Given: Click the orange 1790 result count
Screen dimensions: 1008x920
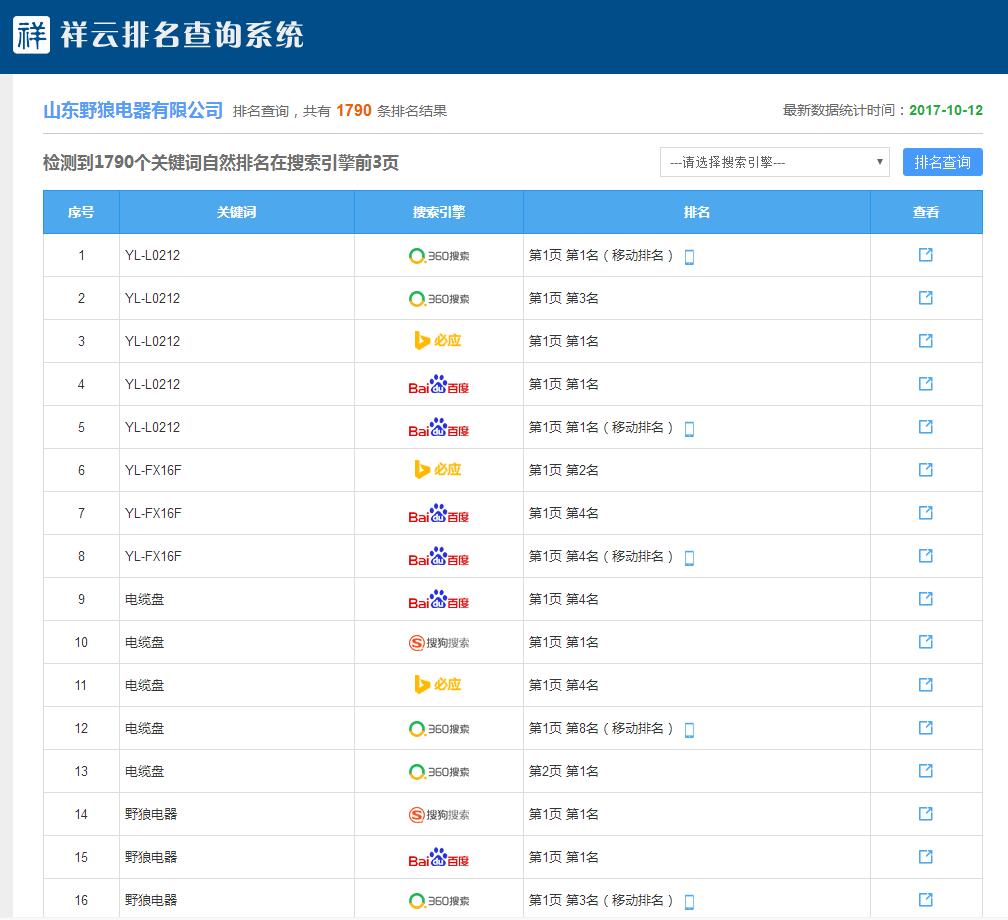Looking at the screenshot, I should pyautogui.click(x=354, y=111).
